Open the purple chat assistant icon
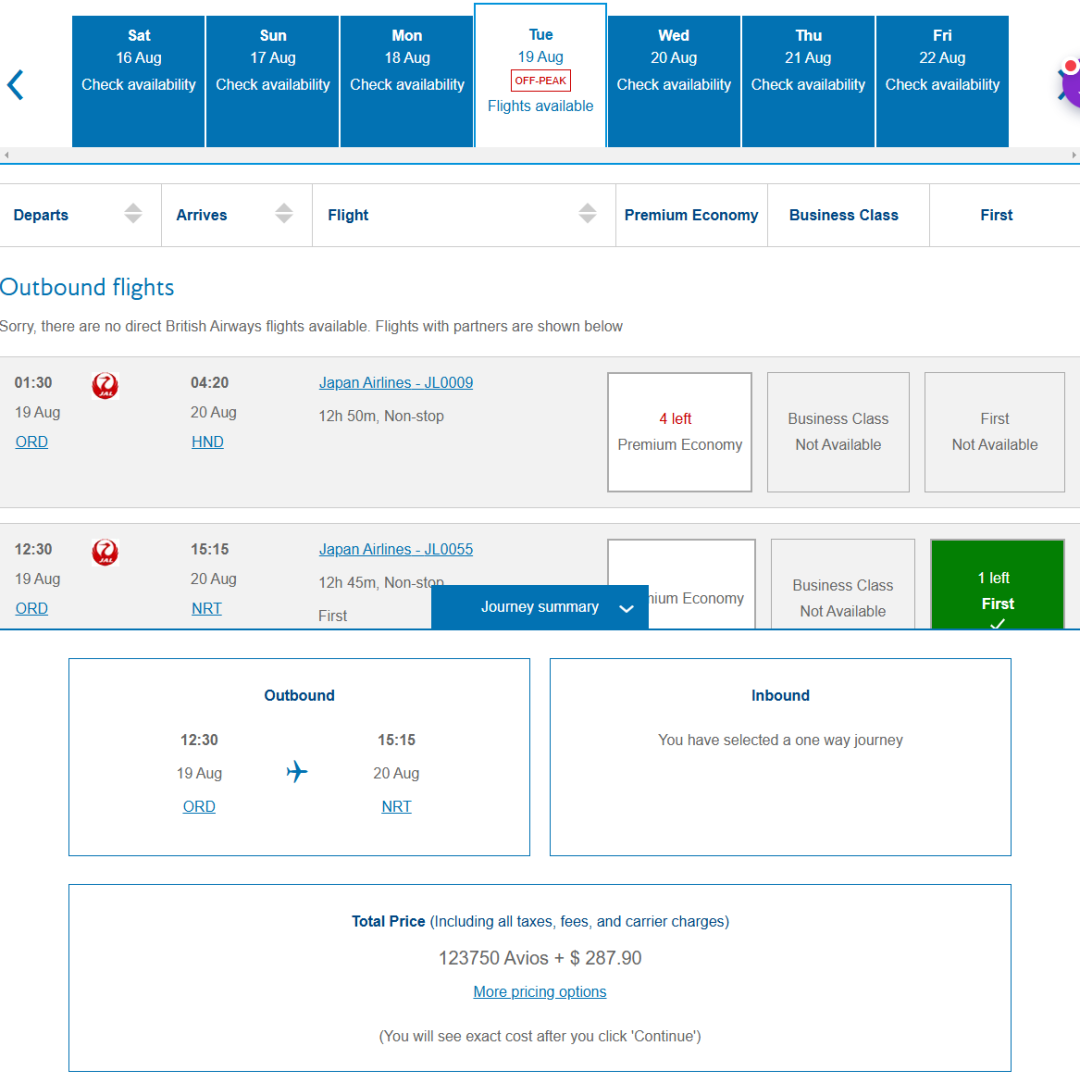This screenshot has width=1080, height=1083. click(x=1068, y=84)
